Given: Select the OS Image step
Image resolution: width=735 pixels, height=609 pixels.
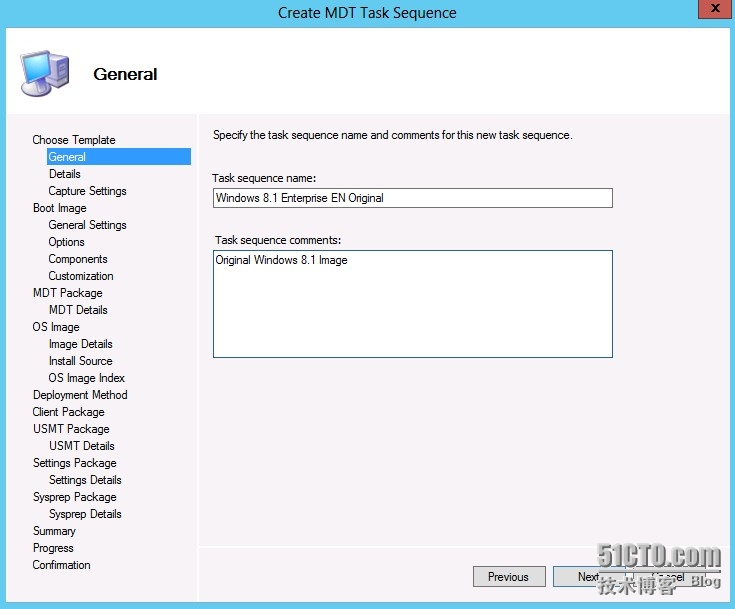Looking at the screenshot, I should (x=56, y=327).
